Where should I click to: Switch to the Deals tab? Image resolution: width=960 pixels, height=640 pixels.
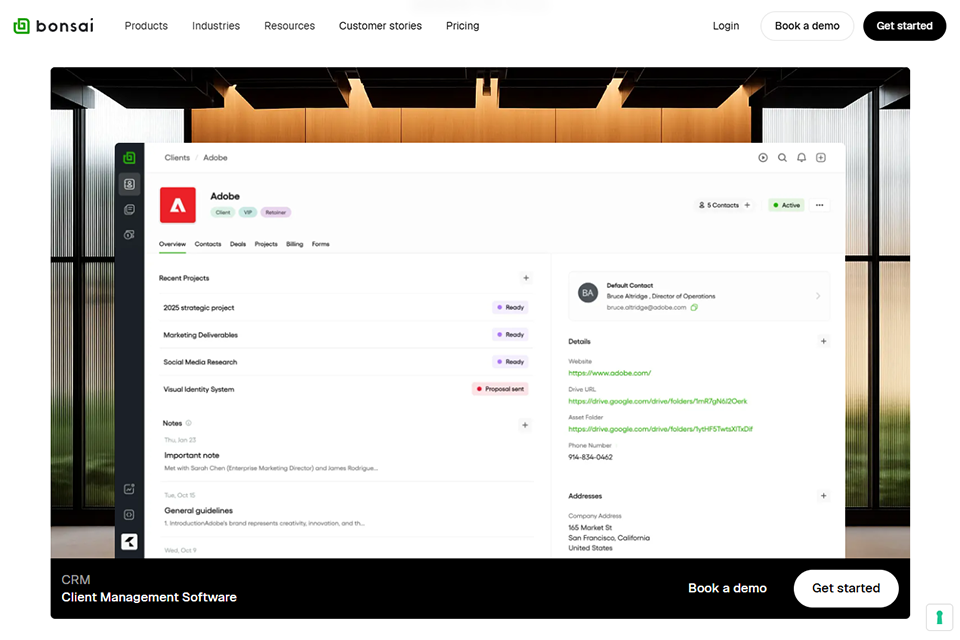238,244
